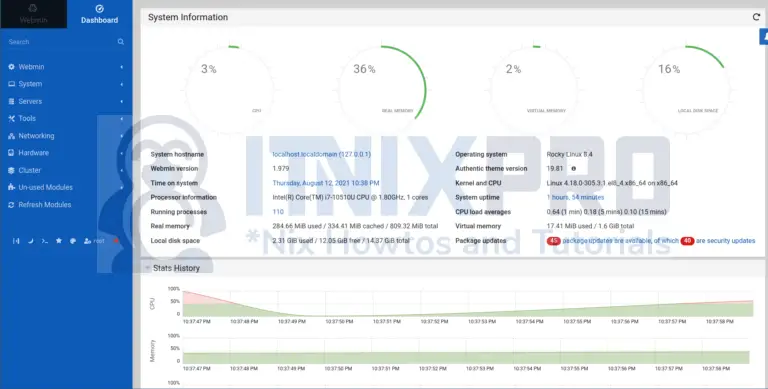Open favorites using the star icon
Viewport: 768px width, 389px height.
pyautogui.click(x=59, y=241)
